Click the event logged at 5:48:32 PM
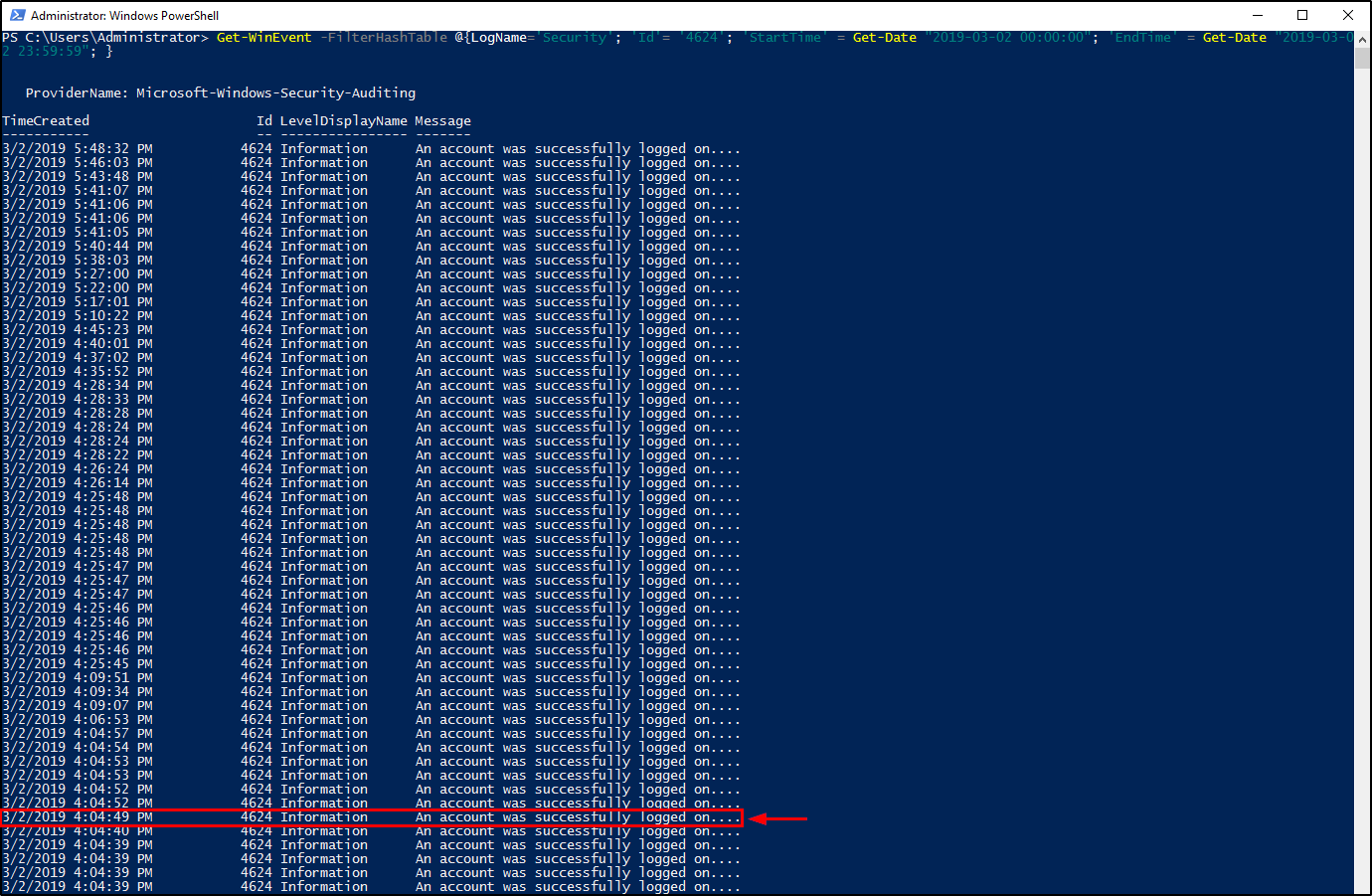1372x896 pixels. pos(371,149)
